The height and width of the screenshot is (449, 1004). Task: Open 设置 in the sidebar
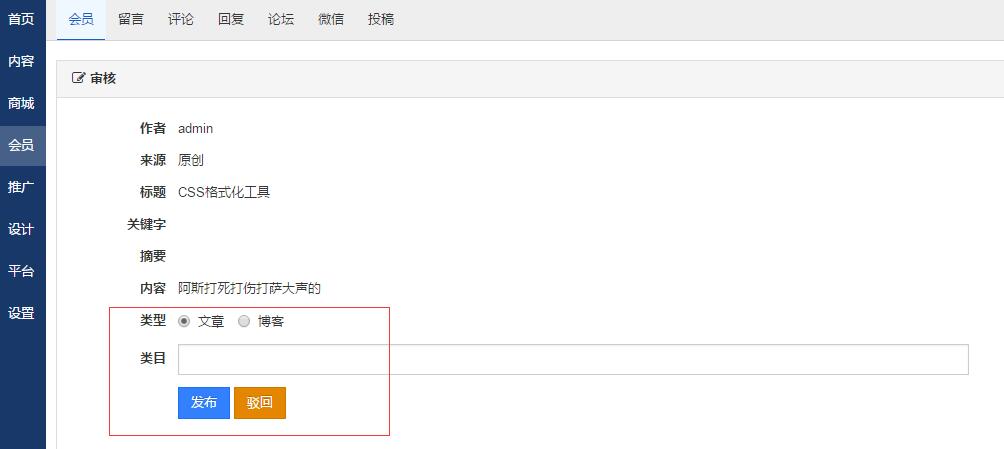(x=21, y=313)
